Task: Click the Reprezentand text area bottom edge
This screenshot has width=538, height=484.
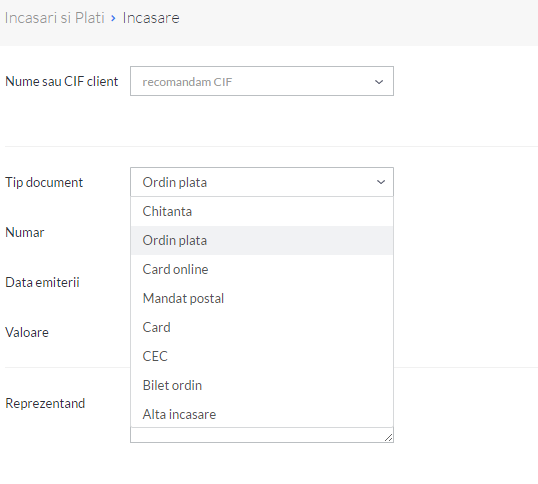Action: 262,435
